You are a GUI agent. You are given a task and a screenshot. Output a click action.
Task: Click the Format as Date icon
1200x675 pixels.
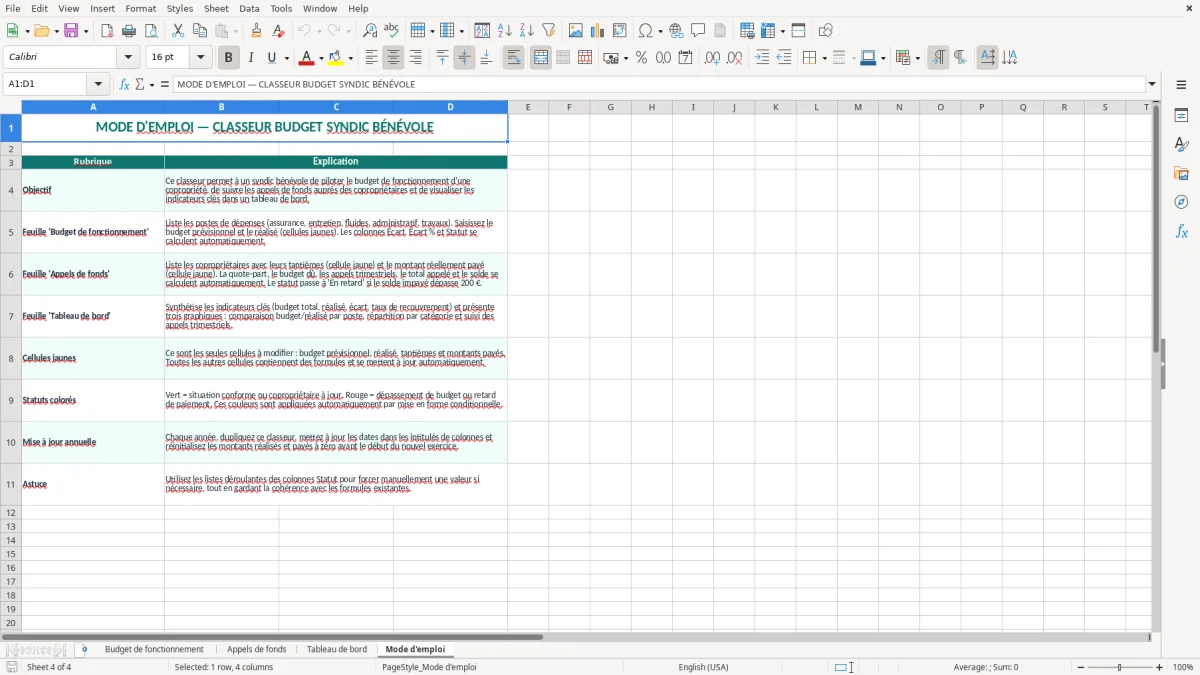(x=685, y=58)
